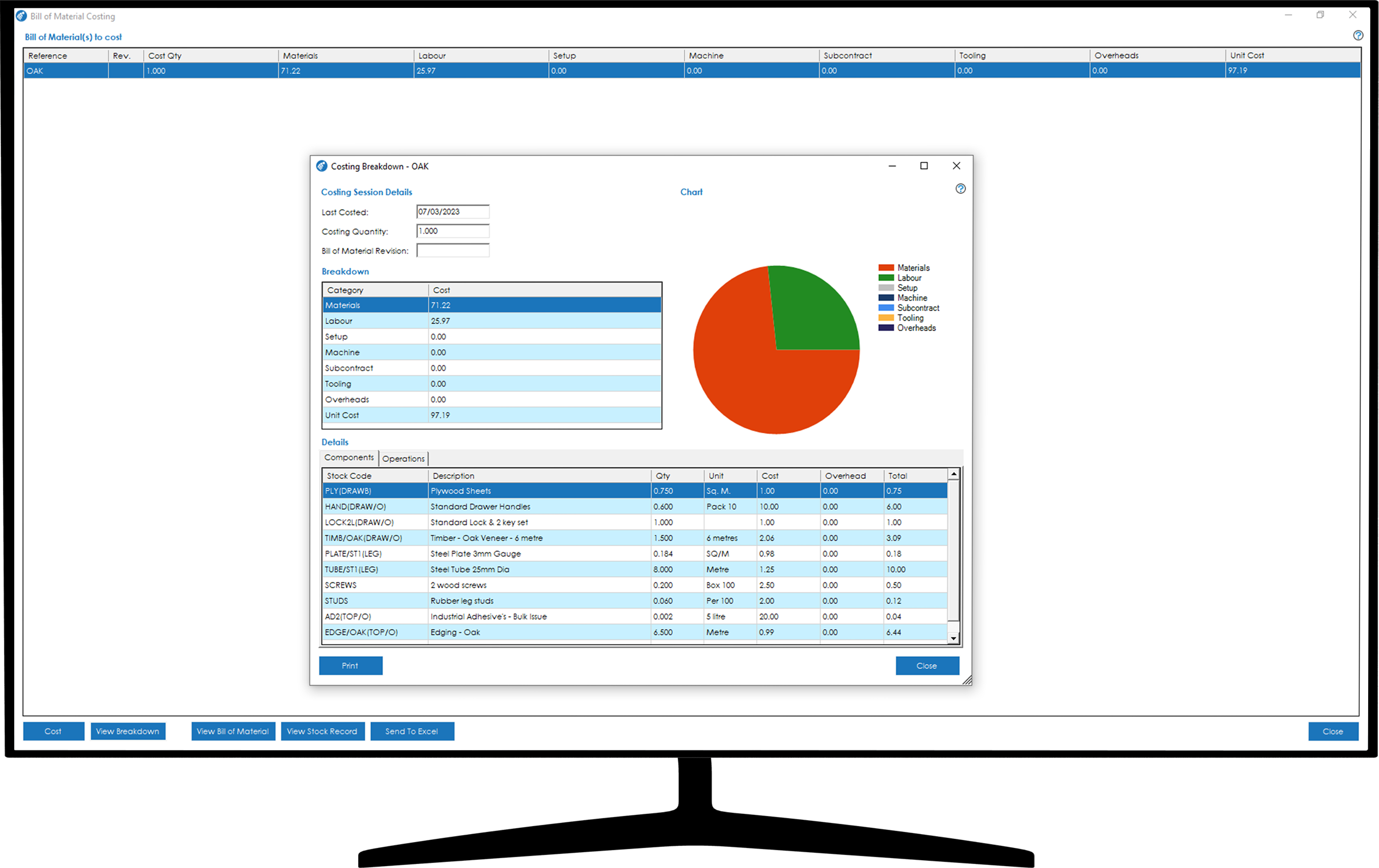Click Send To Excel button
Screen dimensions: 1379x868
[x=412, y=731]
